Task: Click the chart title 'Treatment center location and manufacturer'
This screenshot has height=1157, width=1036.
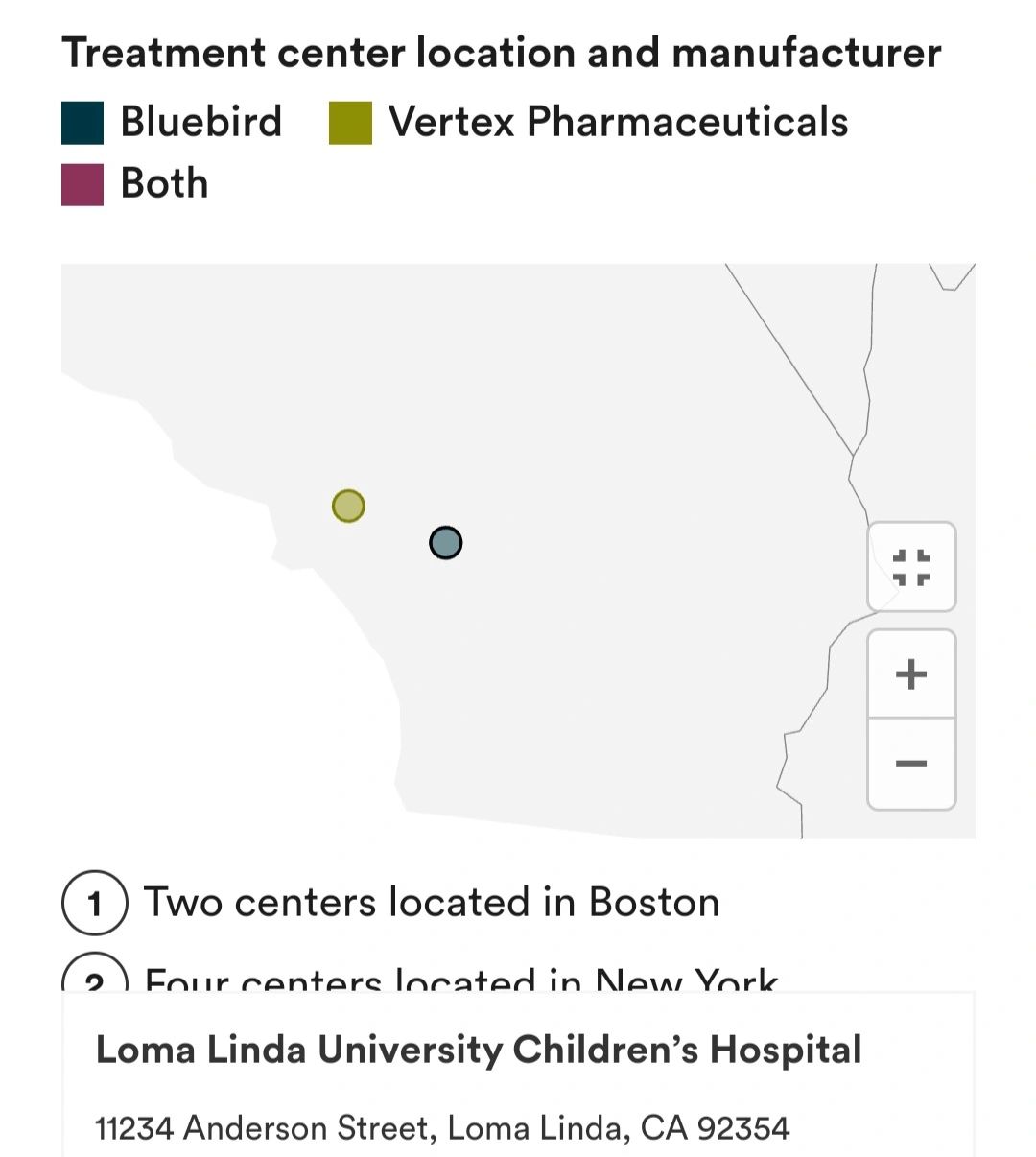Action: 502,53
